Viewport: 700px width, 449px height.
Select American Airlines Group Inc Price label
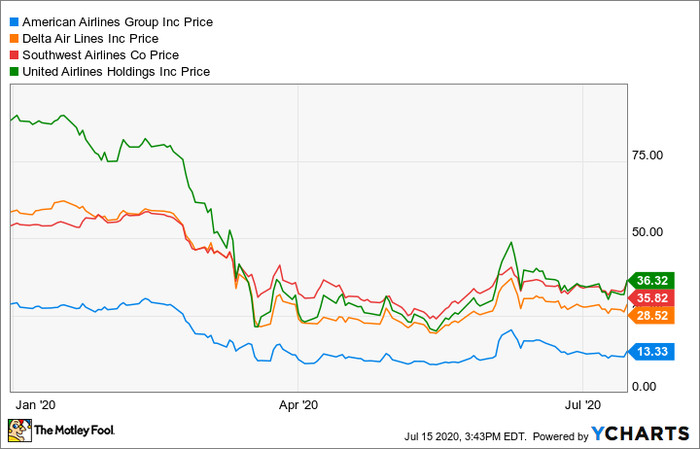pyautogui.click(x=119, y=21)
